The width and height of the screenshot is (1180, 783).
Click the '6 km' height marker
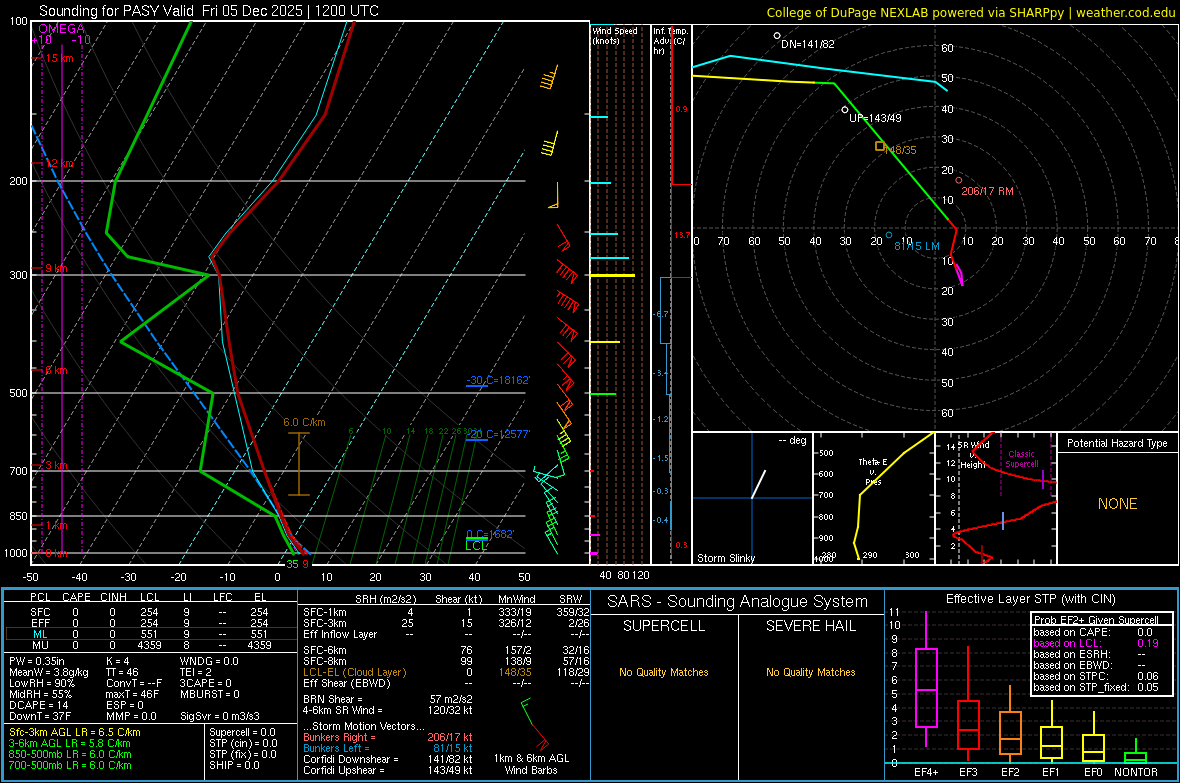(56, 370)
